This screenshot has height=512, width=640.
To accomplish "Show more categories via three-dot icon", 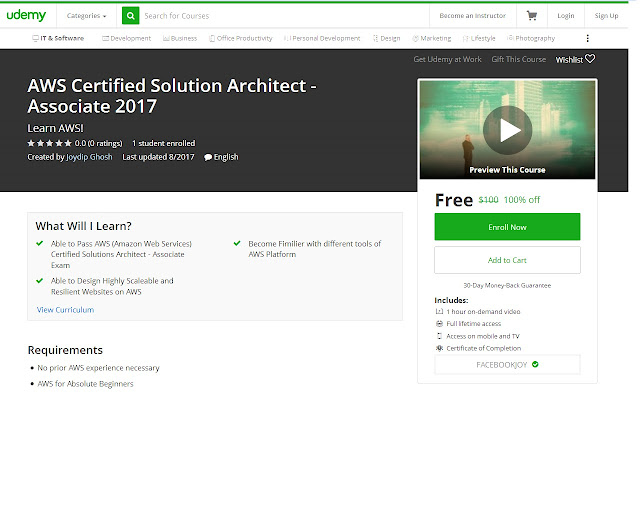I will pyautogui.click(x=587, y=38).
